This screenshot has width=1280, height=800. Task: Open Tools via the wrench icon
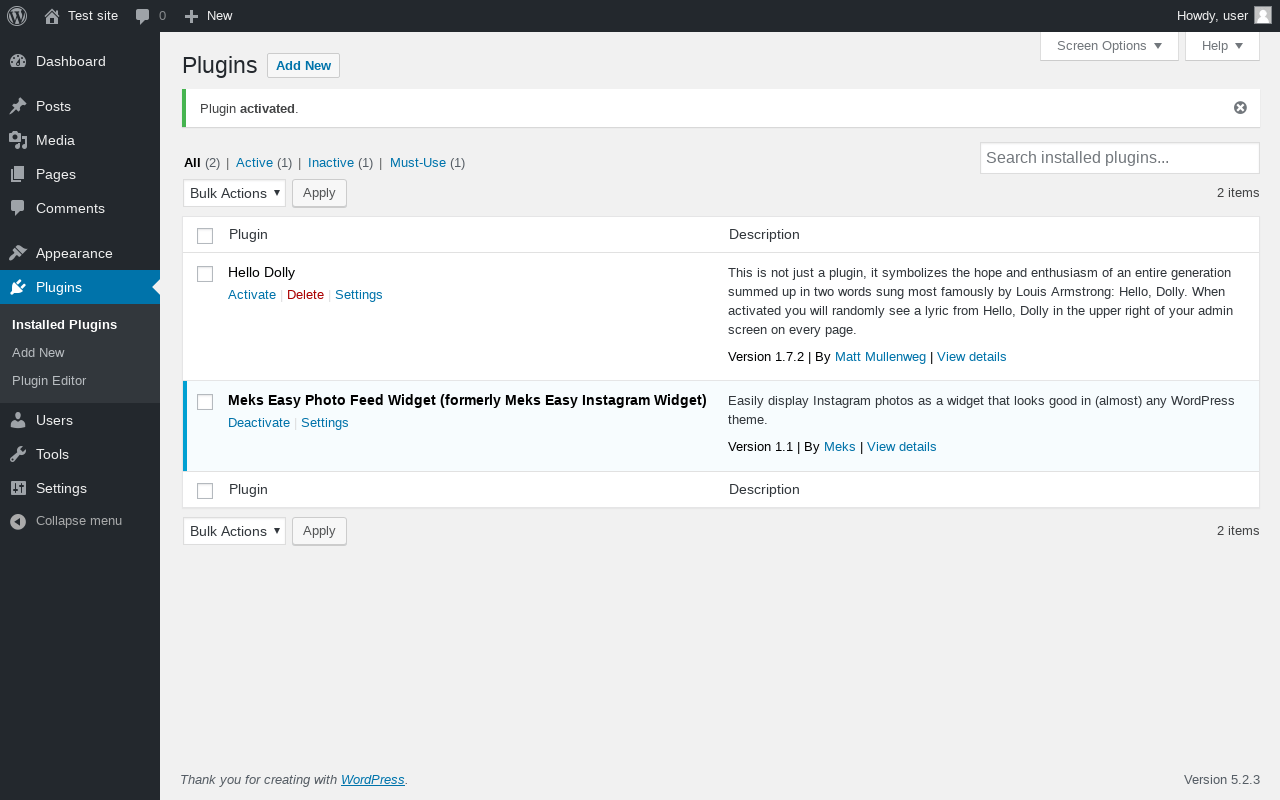tap(18, 454)
